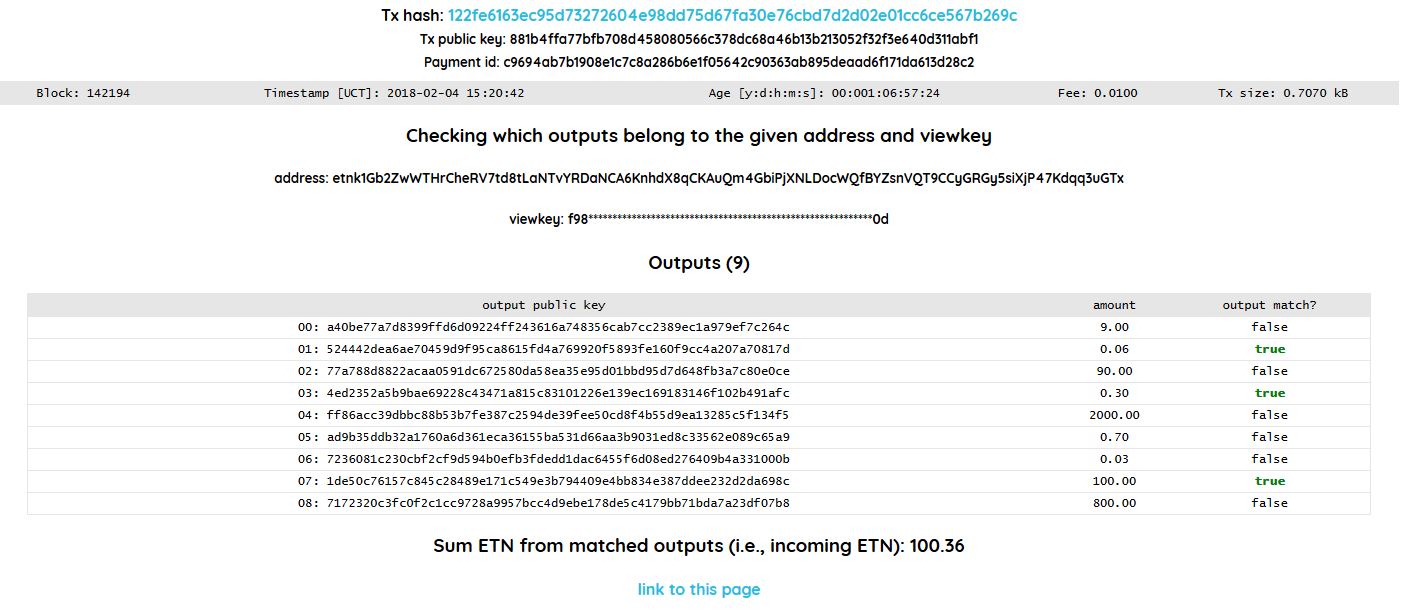Click the Fee 0.0100 field
Image resolution: width=1417 pixels, height=614 pixels.
(x=1097, y=93)
